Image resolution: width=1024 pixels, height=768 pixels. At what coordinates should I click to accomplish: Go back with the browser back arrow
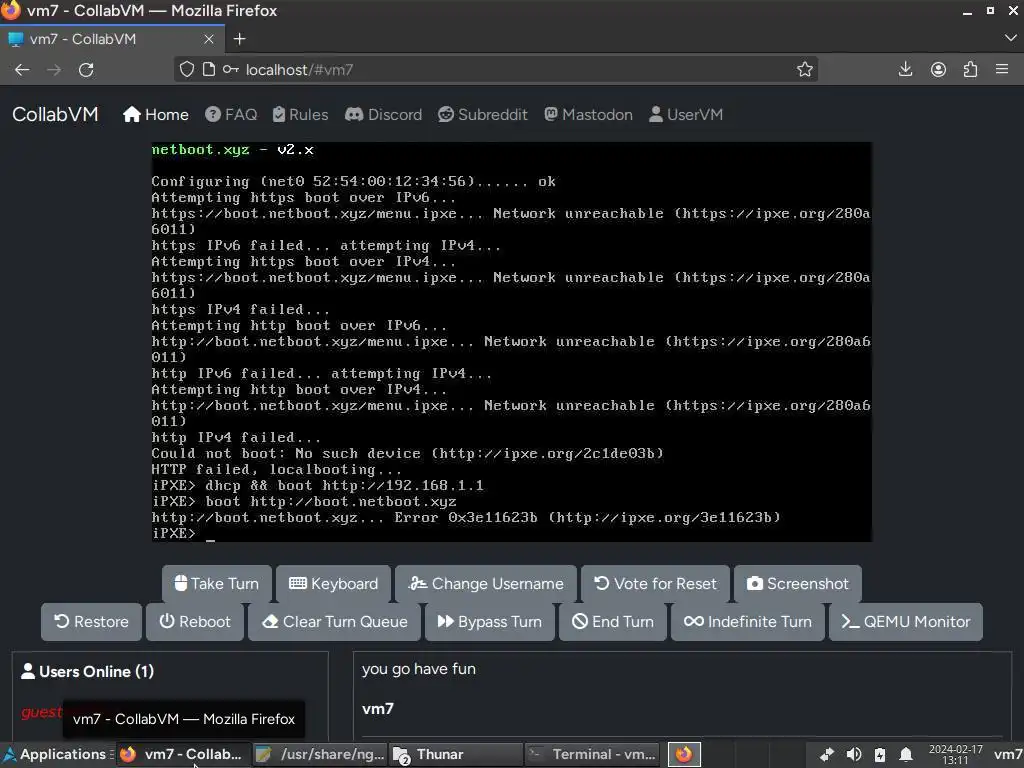(22, 70)
